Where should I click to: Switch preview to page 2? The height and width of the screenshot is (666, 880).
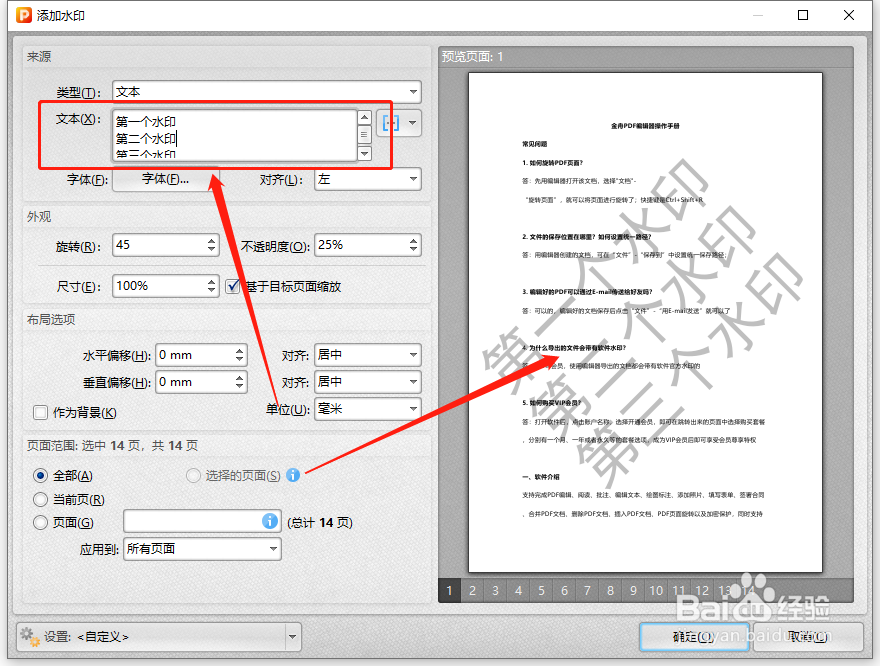point(473,590)
